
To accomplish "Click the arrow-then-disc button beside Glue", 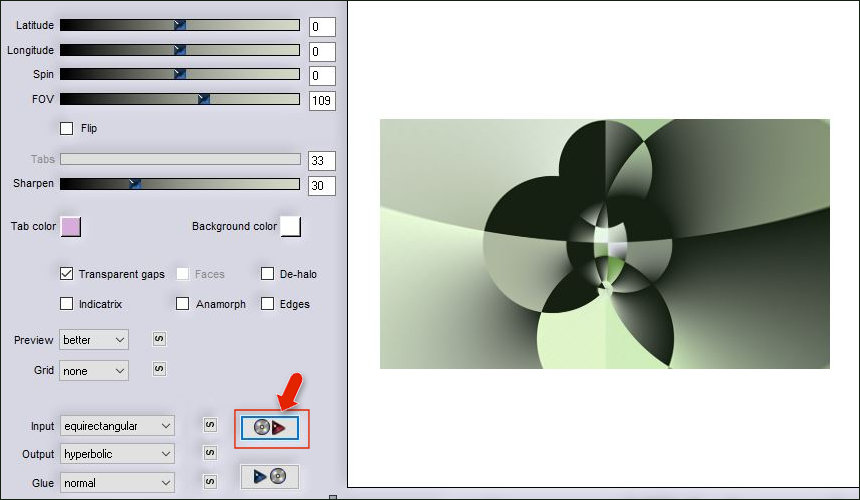I will (269, 476).
